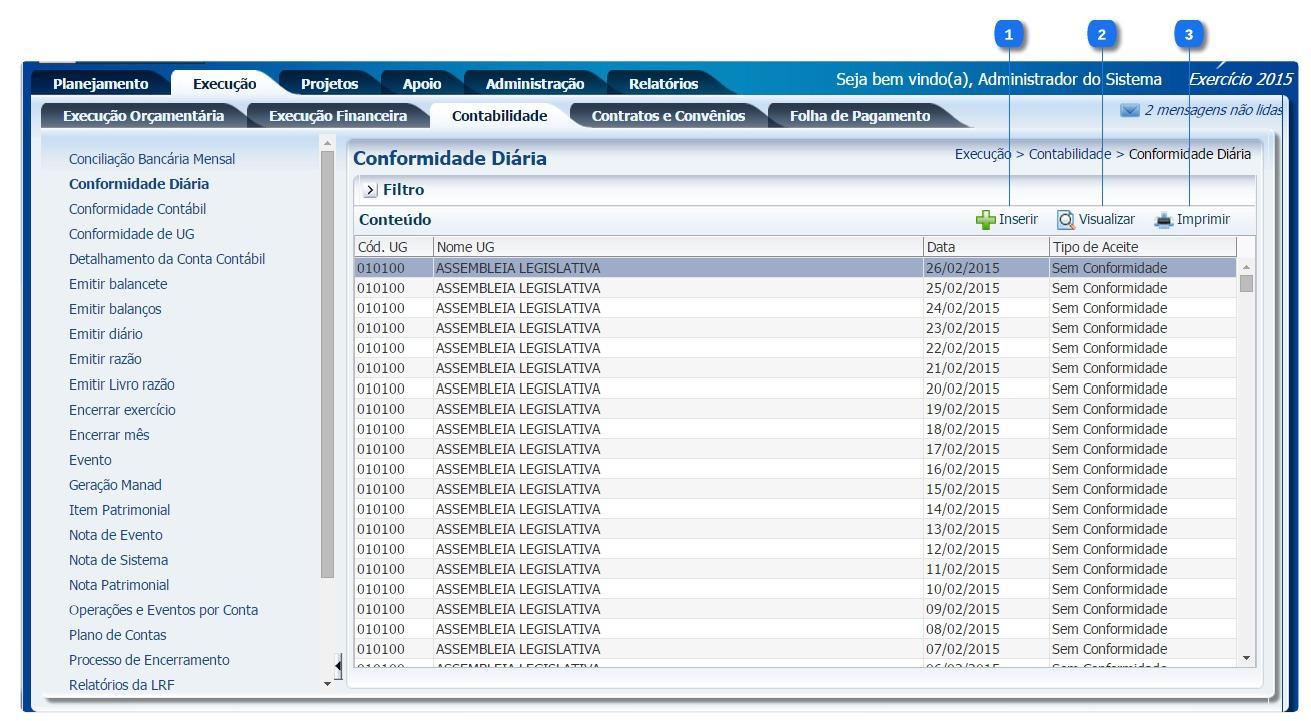The height and width of the screenshot is (721, 1311).
Task: Open Conciliação Bancária Mensal in sidebar
Action: [x=152, y=159]
